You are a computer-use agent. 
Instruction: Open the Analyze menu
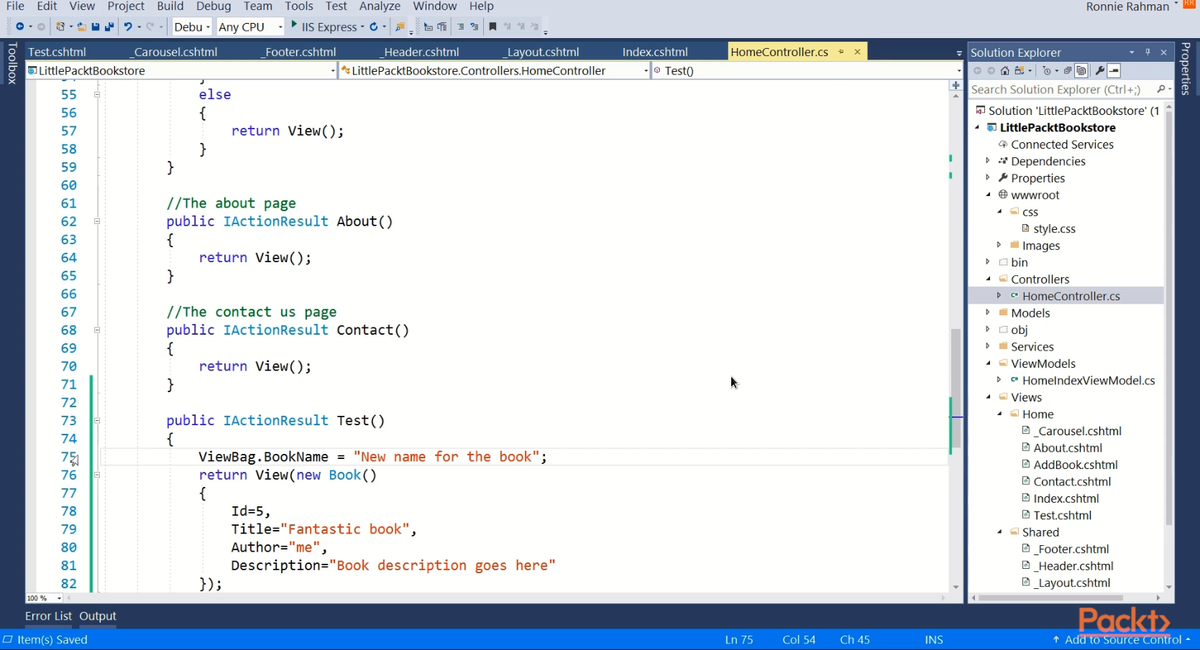[x=380, y=6]
